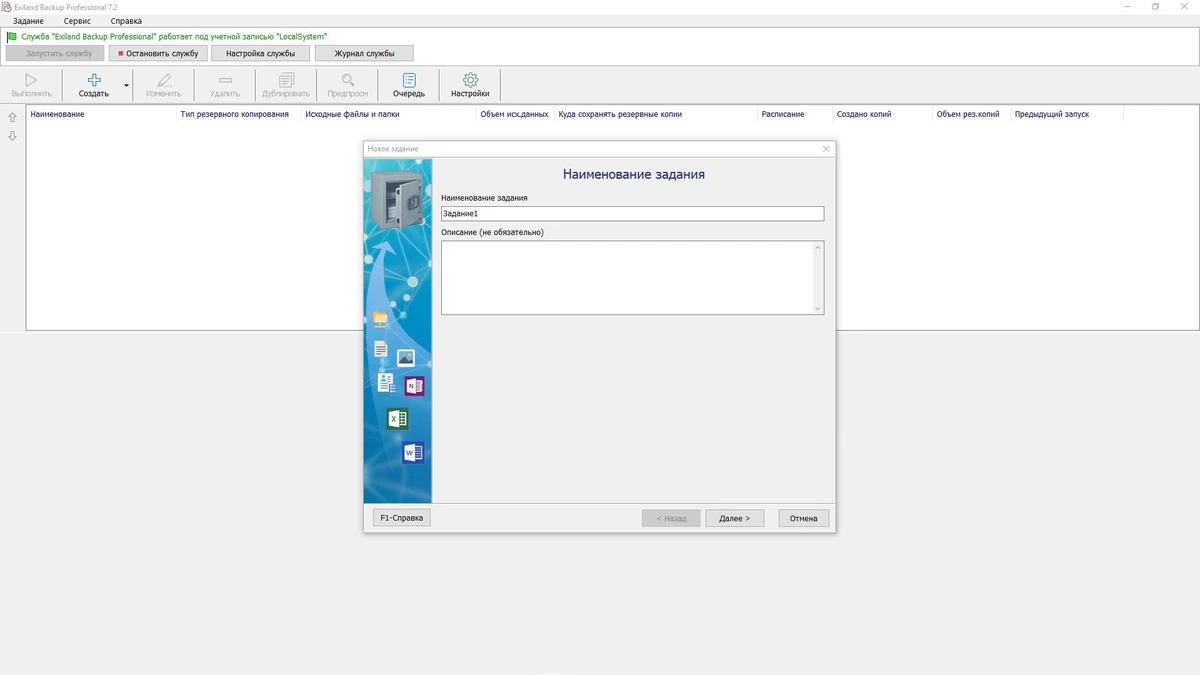Click the Предпросм preview toolbar icon

(x=347, y=85)
